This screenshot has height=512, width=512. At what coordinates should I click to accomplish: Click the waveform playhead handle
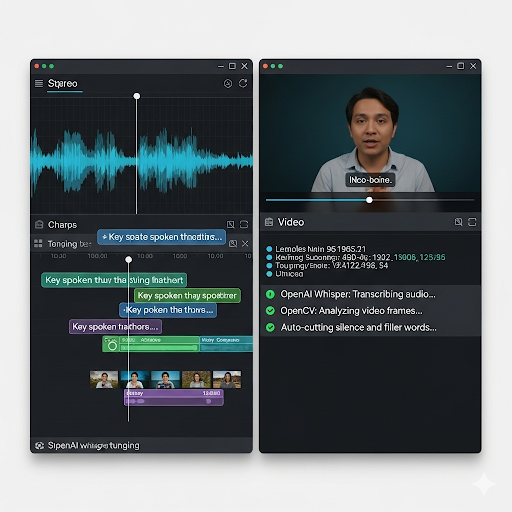137,96
